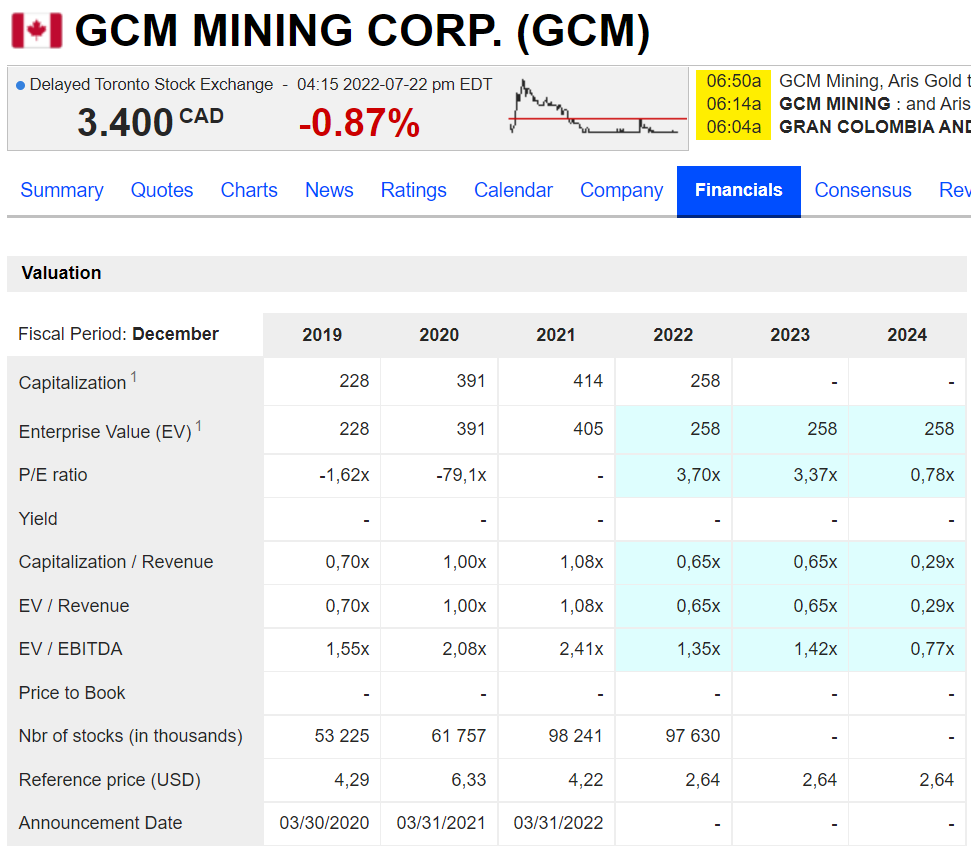971x850 pixels.
Task: Click the 2022 column header
Action: coord(673,335)
